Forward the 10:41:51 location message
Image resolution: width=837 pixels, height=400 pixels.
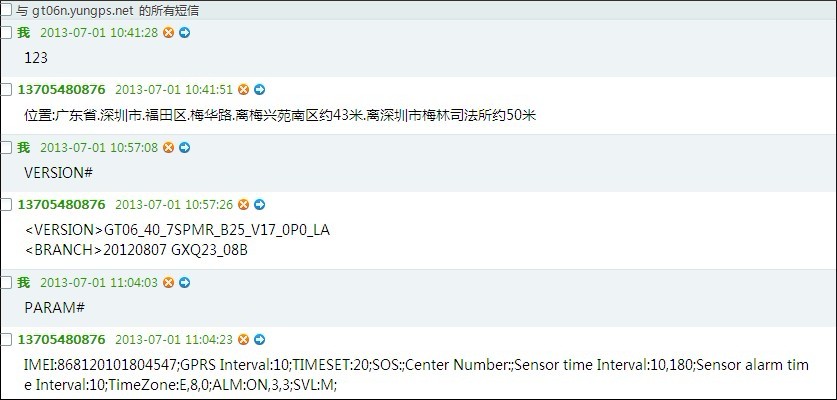click(x=259, y=90)
